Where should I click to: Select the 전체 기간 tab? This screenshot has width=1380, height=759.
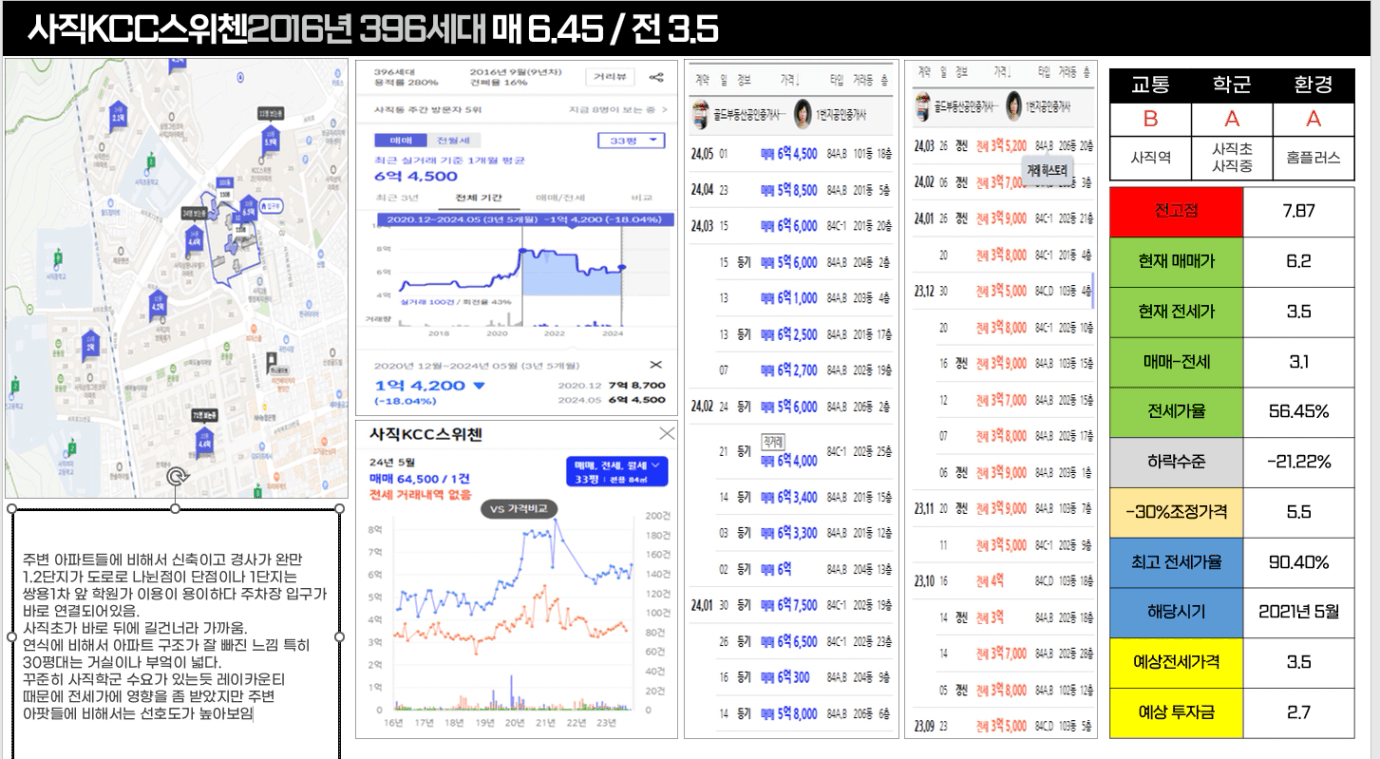(479, 196)
